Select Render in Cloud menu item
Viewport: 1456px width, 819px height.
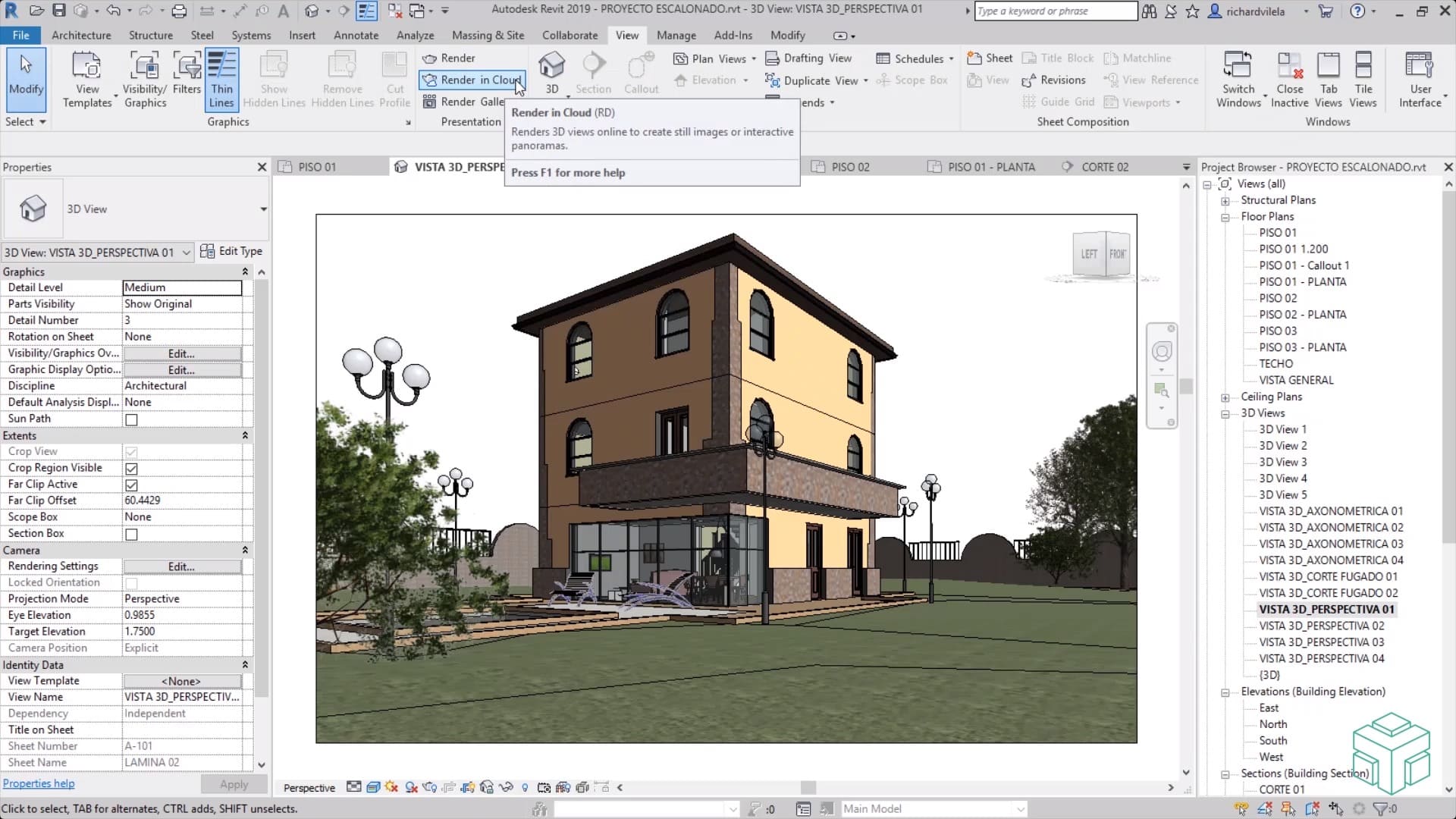click(481, 80)
